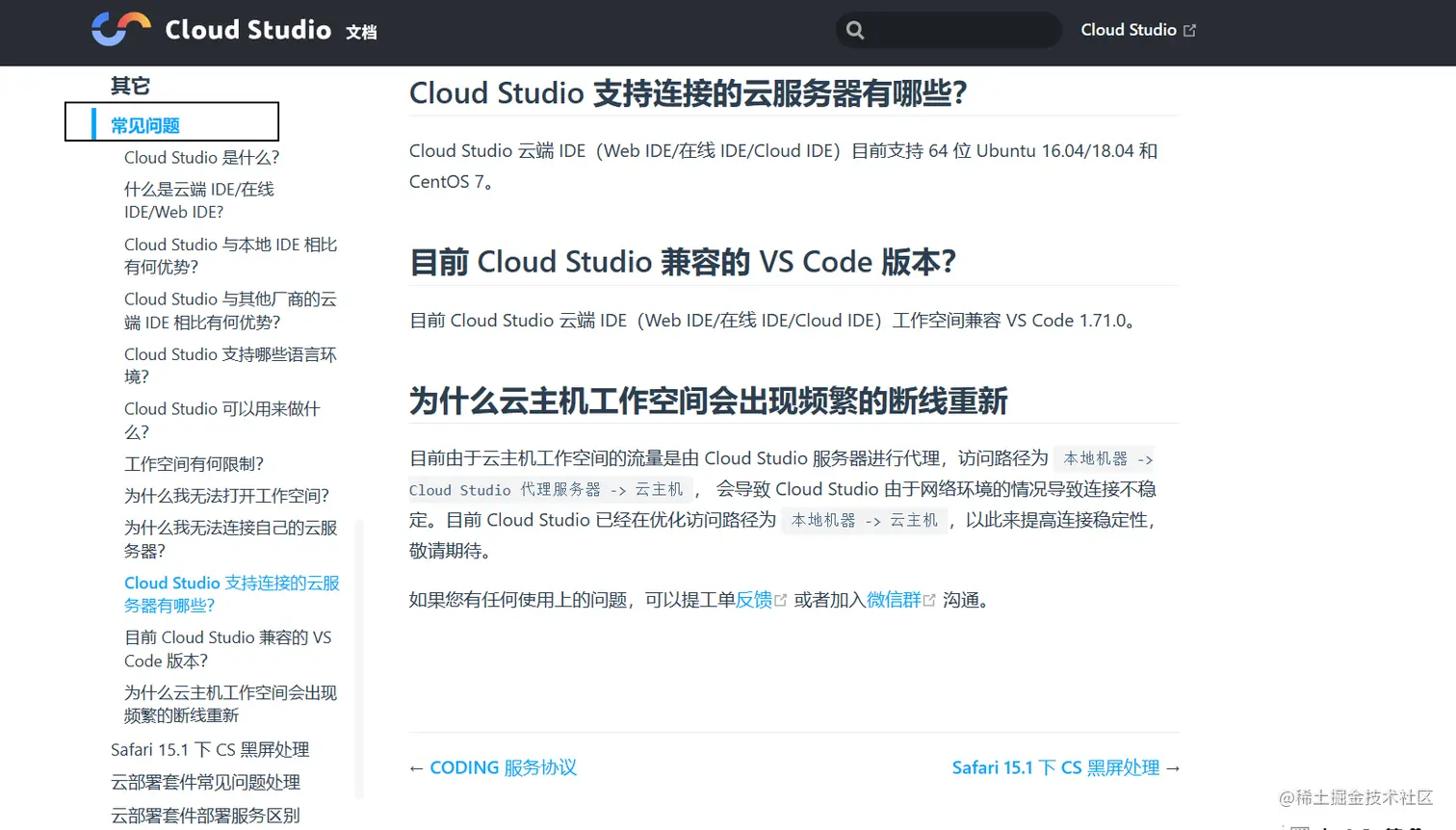The height and width of the screenshot is (830, 1456).
Task: Open sidebar page 云部署套件常见问题处理
Action: (x=205, y=783)
